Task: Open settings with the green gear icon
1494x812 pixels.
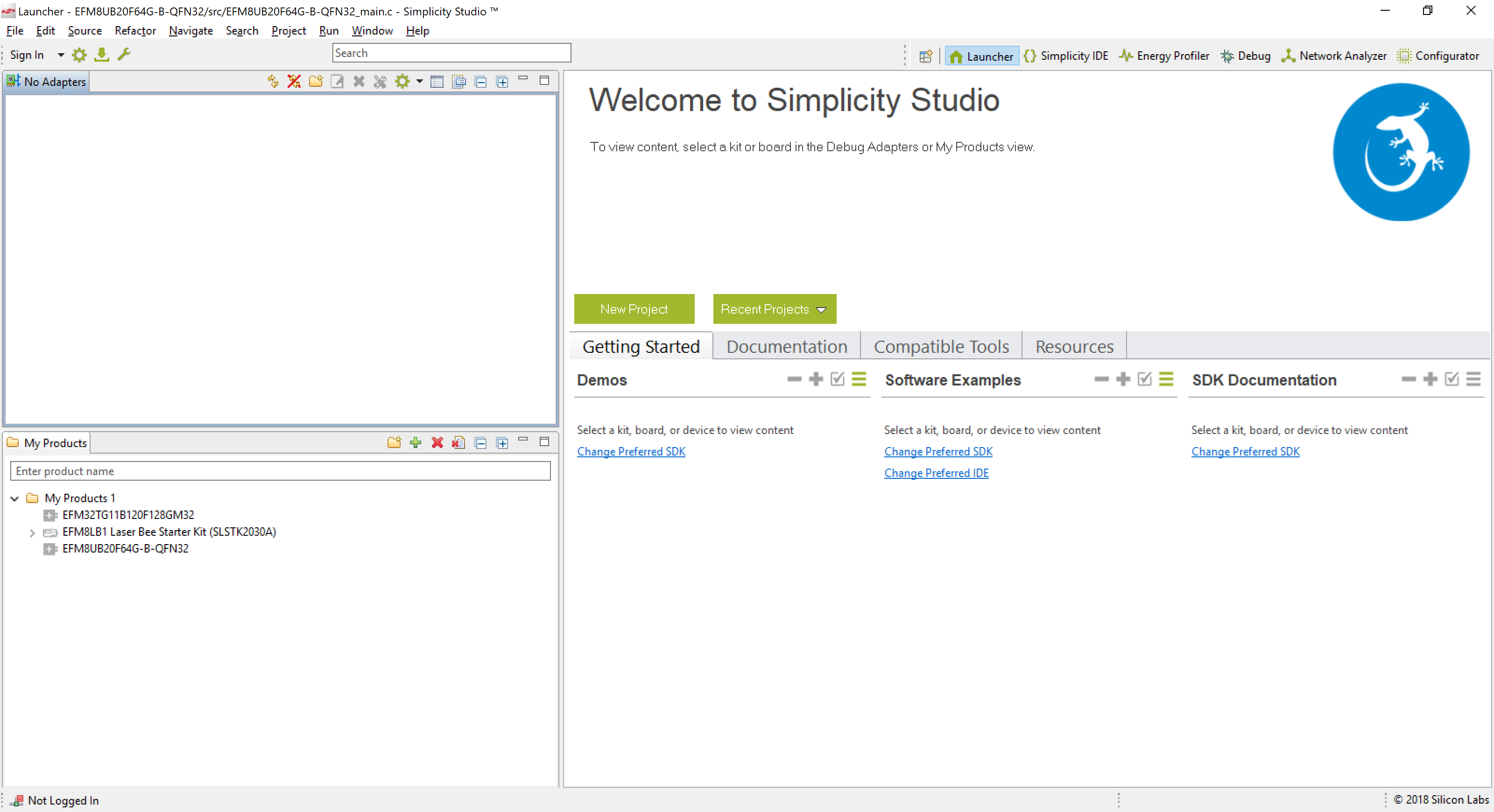Action: pyautogui.click(x=79, y=55)
